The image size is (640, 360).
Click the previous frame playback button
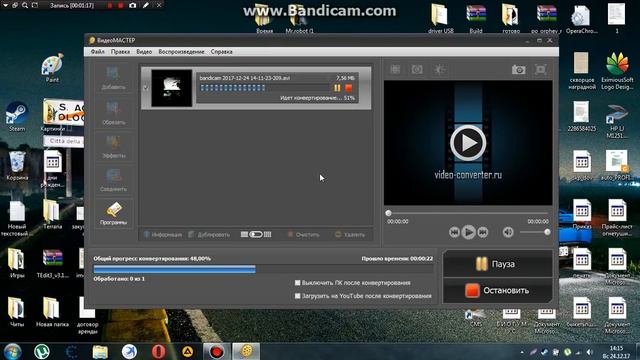point(454,232)
